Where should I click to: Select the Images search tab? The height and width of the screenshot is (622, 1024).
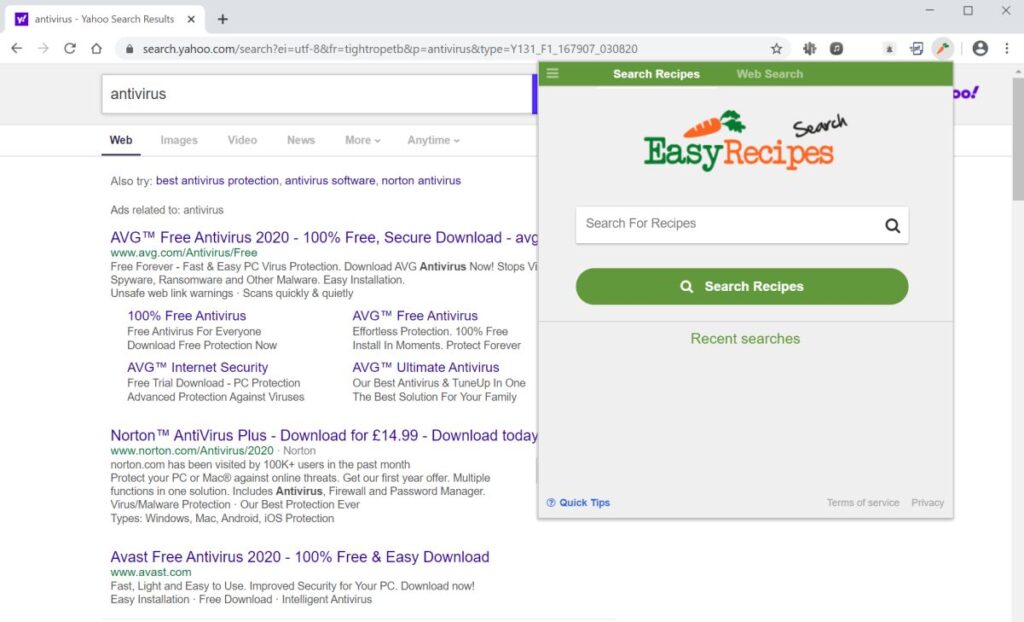pyautogui.click(x=179, y=140)
